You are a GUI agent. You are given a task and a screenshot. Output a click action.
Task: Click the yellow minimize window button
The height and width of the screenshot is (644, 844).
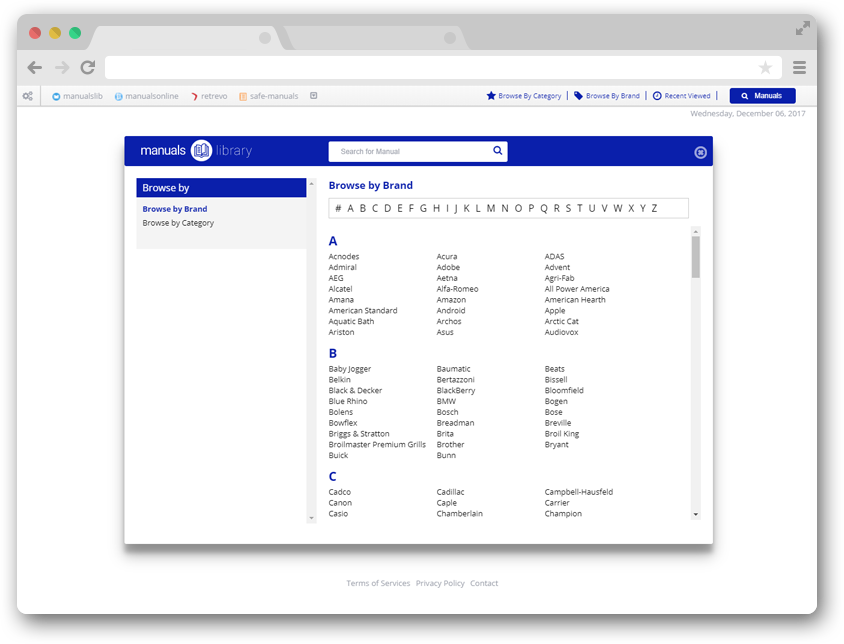55,33
